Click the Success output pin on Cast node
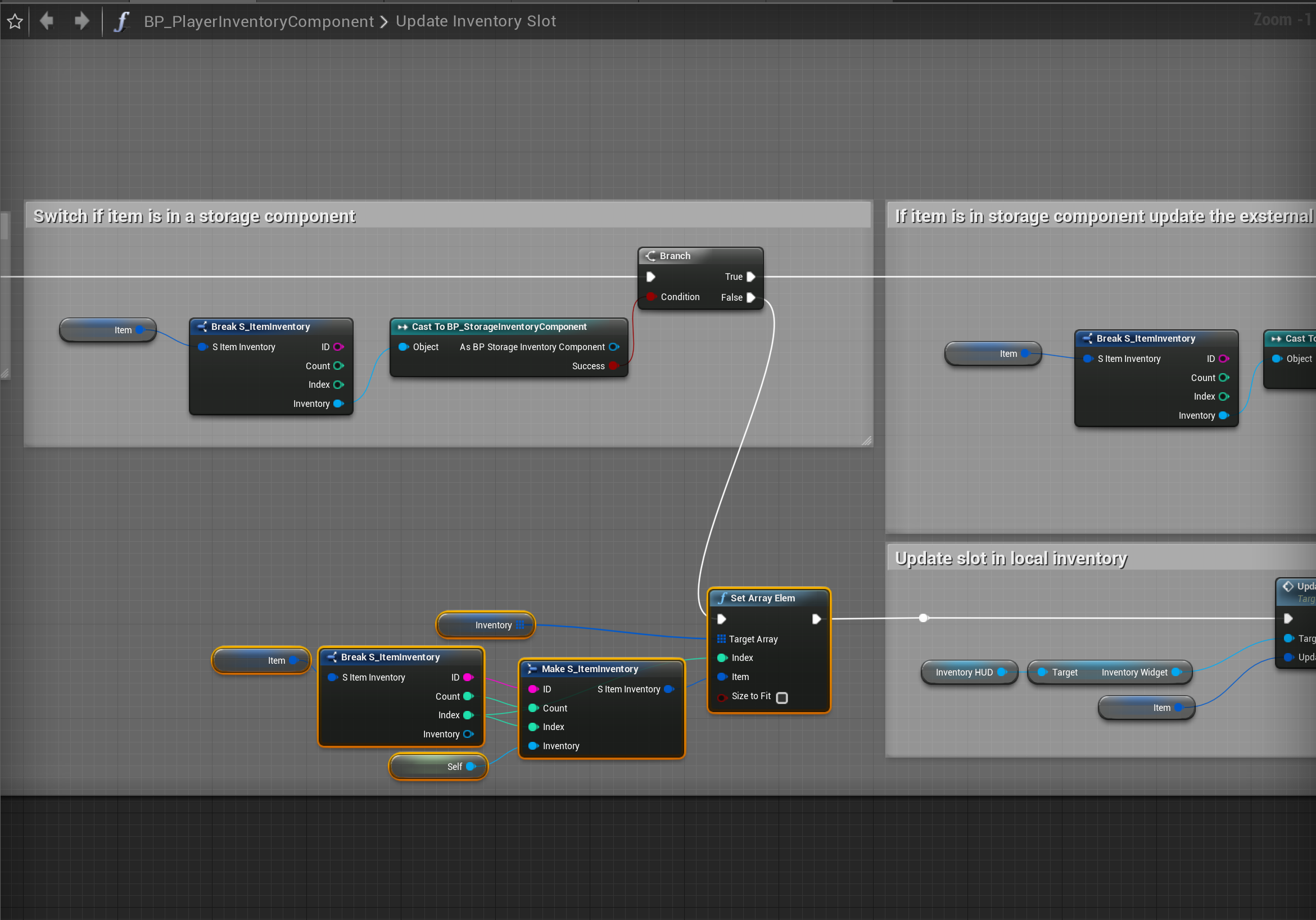 coord(613,366)
